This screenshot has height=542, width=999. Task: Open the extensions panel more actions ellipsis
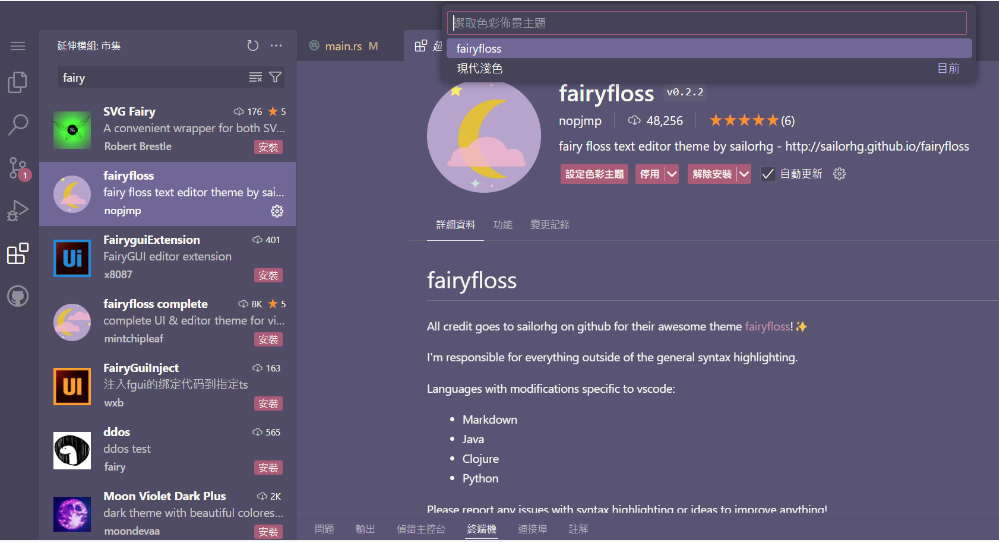click(x=276, y=46)
